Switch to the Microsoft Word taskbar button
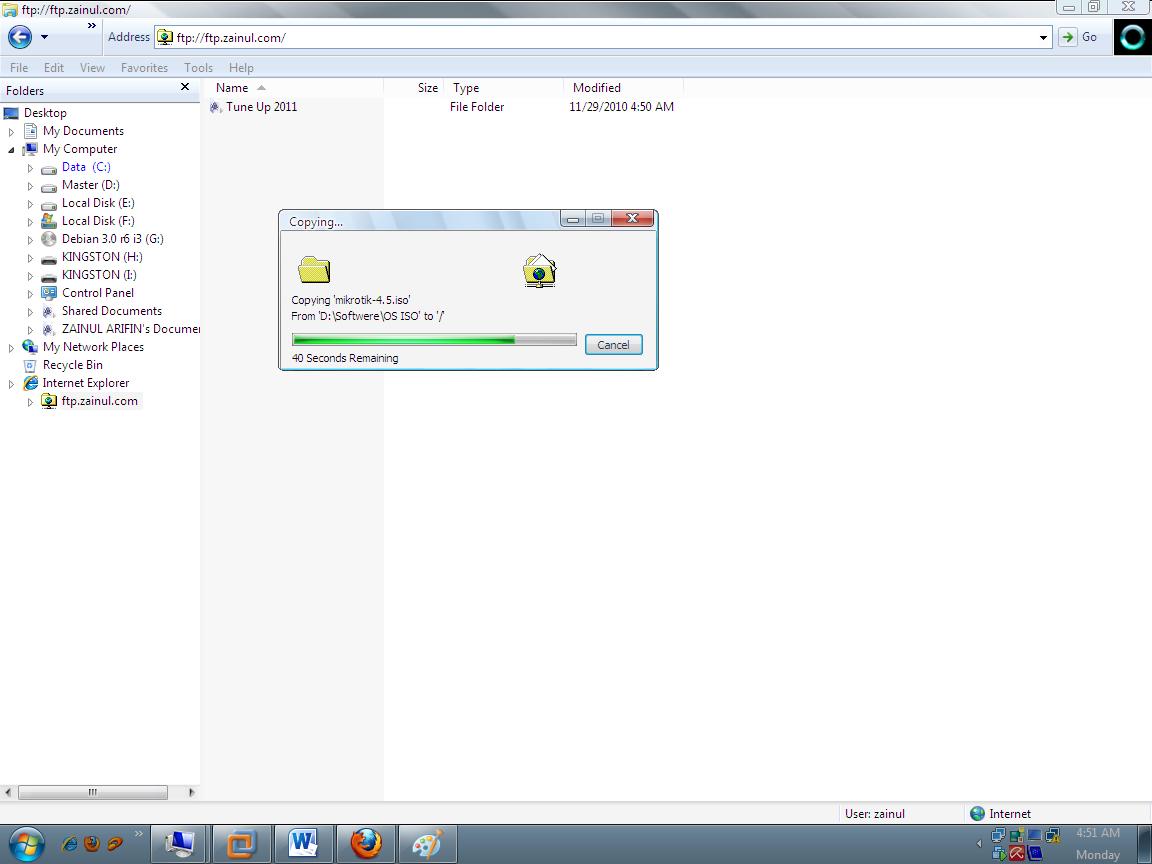Viewport: 1152px width, 864px height. (x=303, y=843)
